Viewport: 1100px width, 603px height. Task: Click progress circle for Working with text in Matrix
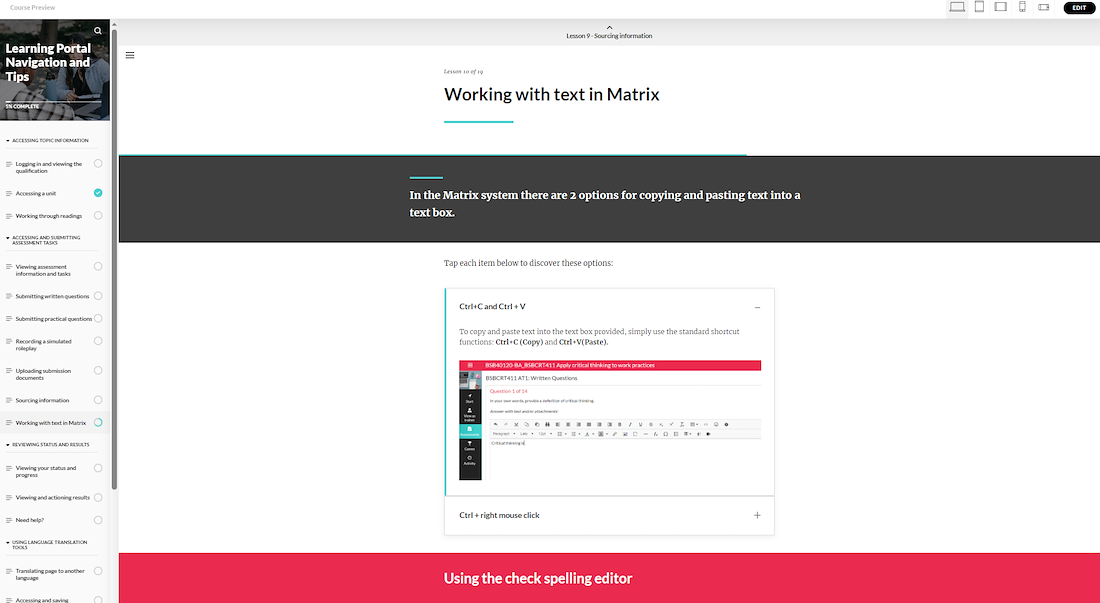tap(98, 422)
